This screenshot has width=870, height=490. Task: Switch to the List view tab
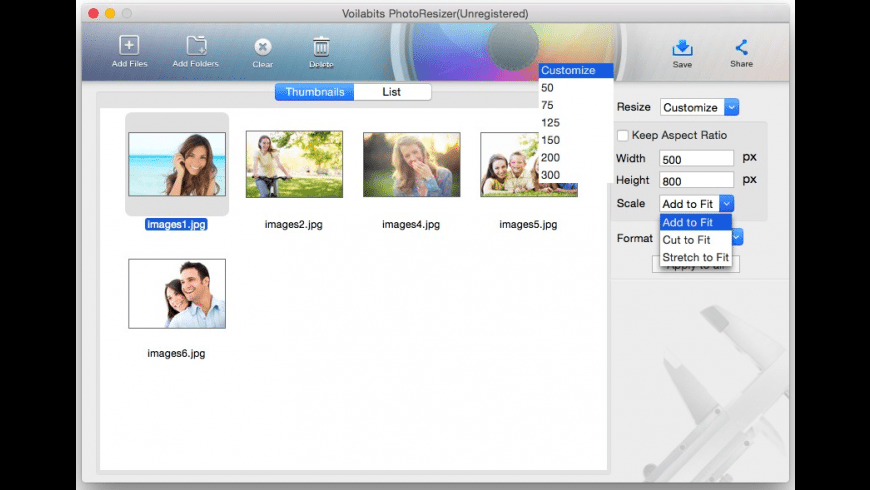[392, 92]
